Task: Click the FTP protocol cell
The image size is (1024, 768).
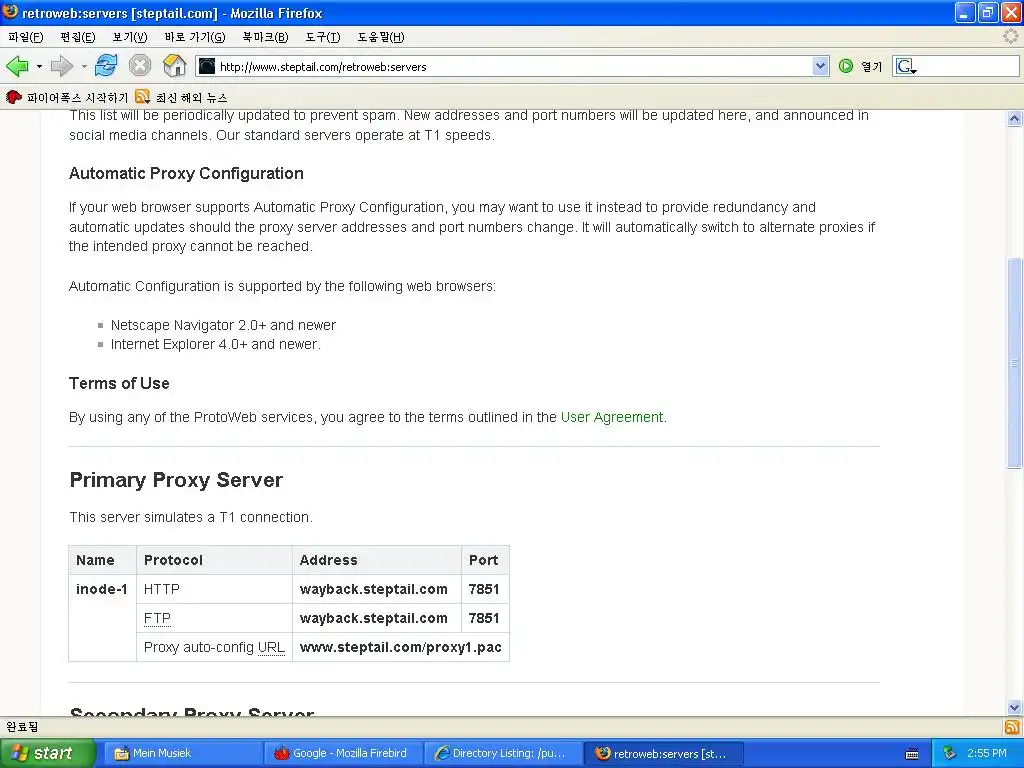Action: point(214,618)
